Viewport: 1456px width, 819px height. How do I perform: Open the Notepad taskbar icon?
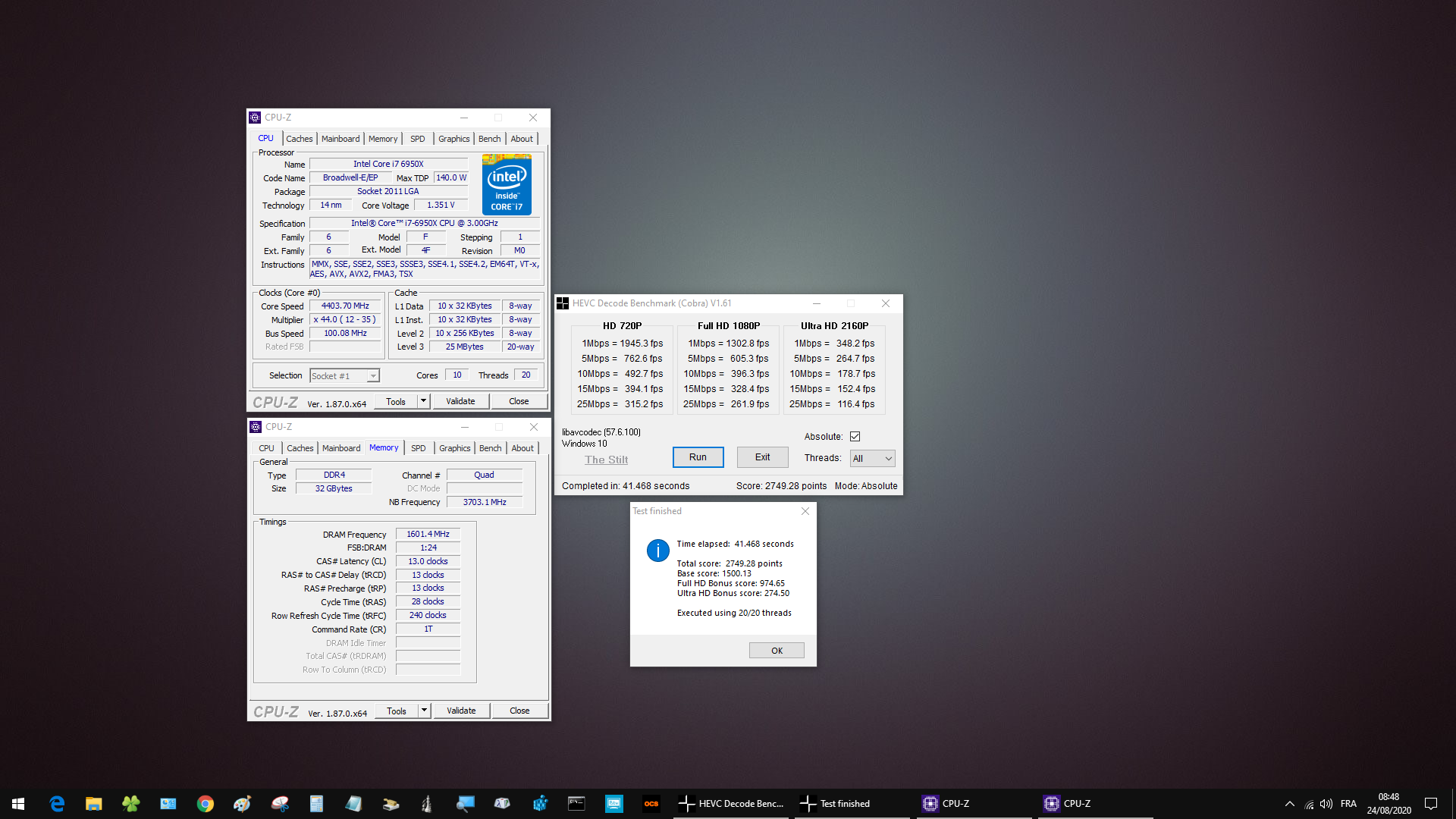(354, 804)
